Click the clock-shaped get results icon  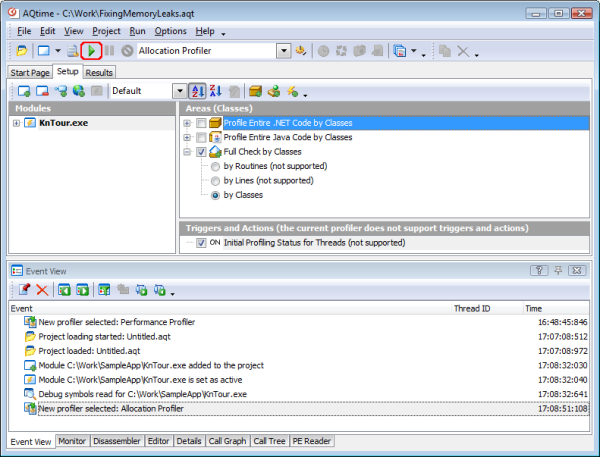click(x=323, y=51)
